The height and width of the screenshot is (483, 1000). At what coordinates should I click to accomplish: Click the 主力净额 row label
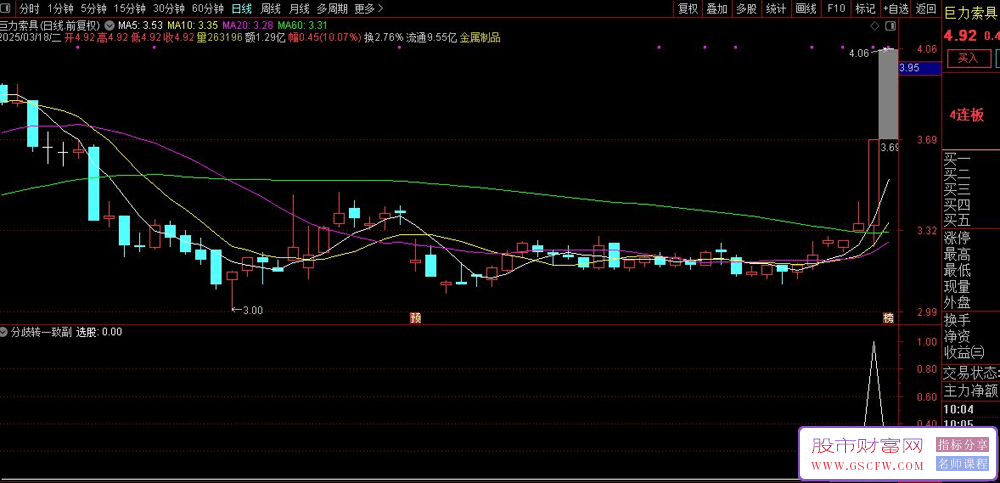coord(971,390)
